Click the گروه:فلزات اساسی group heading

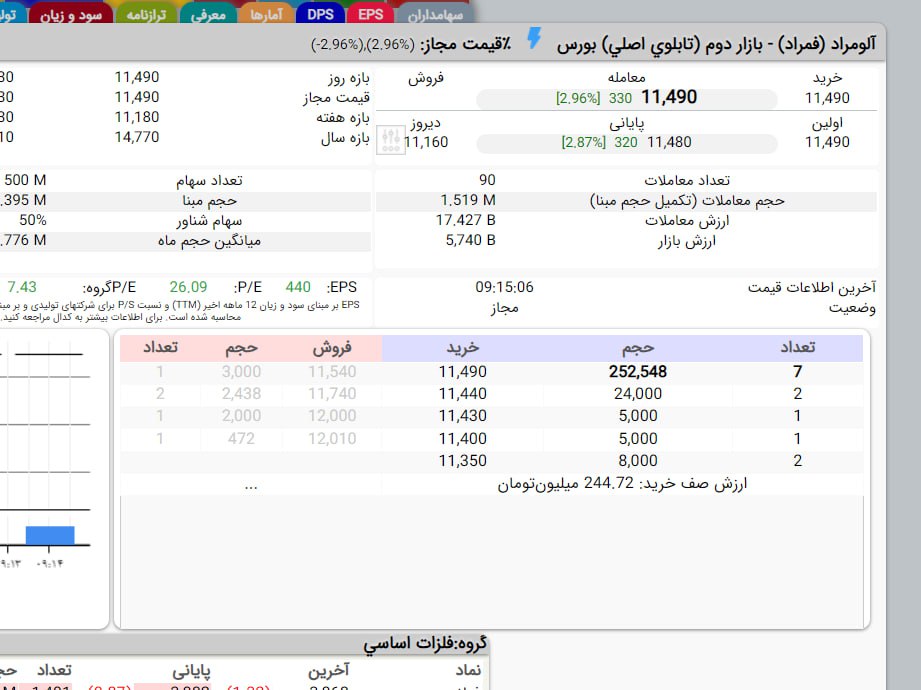[425, 643]
